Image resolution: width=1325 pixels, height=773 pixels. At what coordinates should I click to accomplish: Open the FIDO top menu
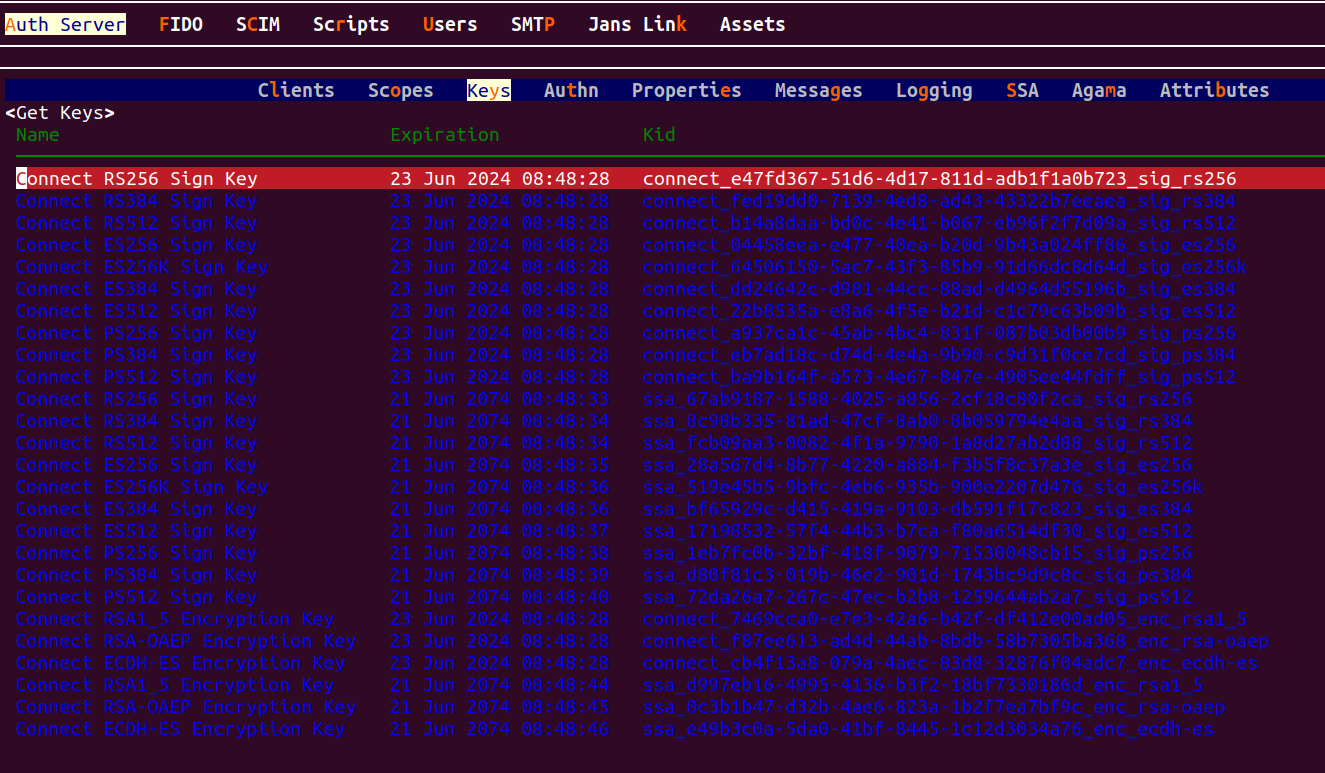(x=181, y=25)
